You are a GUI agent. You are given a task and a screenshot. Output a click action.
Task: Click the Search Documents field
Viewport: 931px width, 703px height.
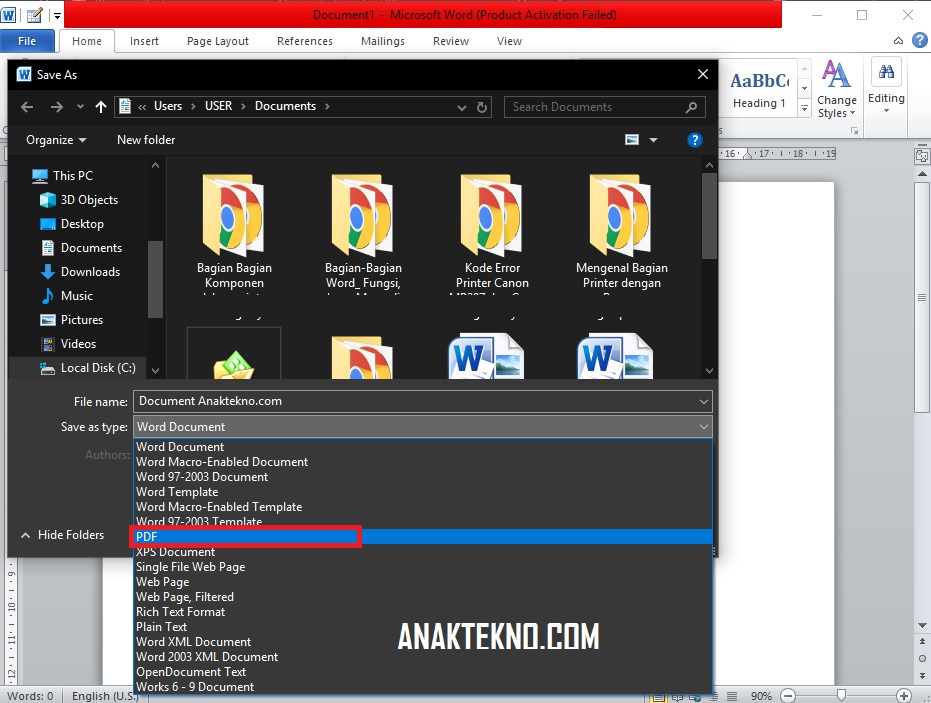point(604,107)
